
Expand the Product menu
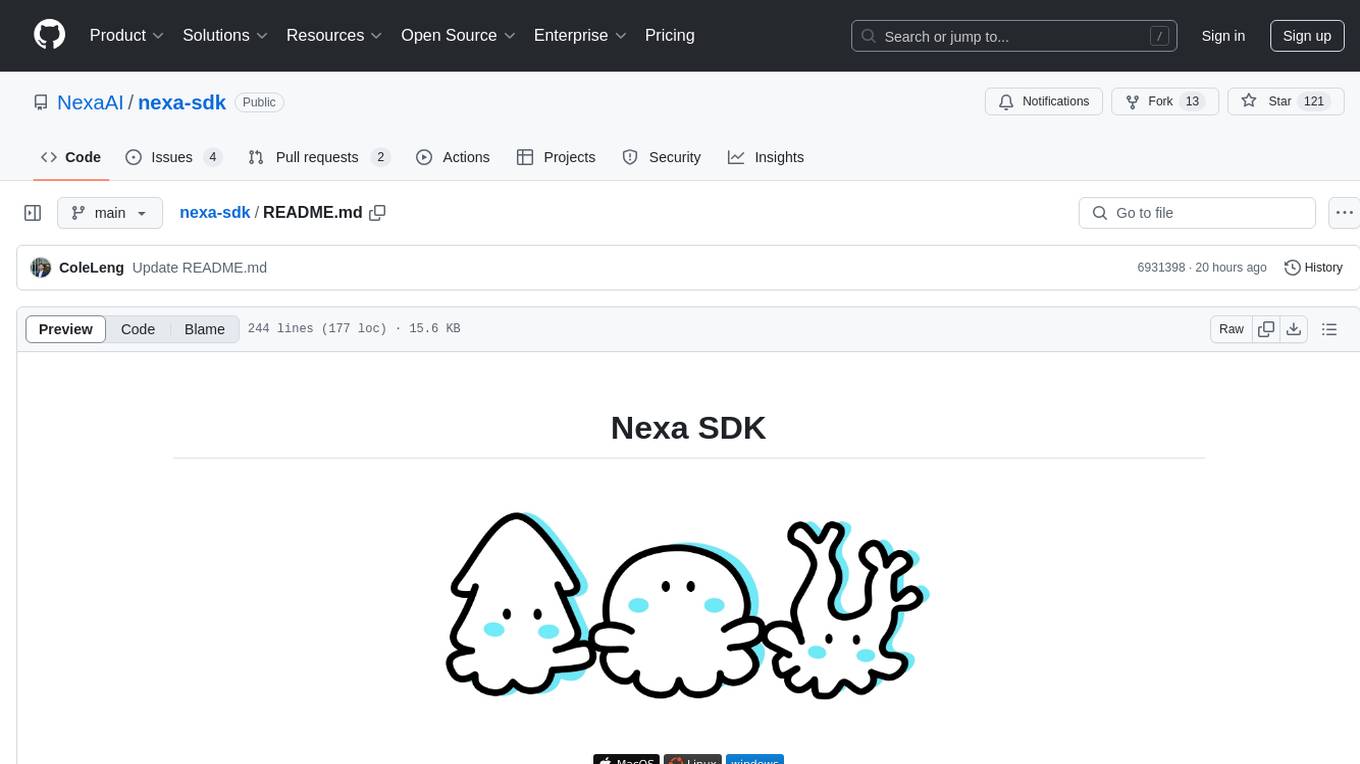coord(127,35)
